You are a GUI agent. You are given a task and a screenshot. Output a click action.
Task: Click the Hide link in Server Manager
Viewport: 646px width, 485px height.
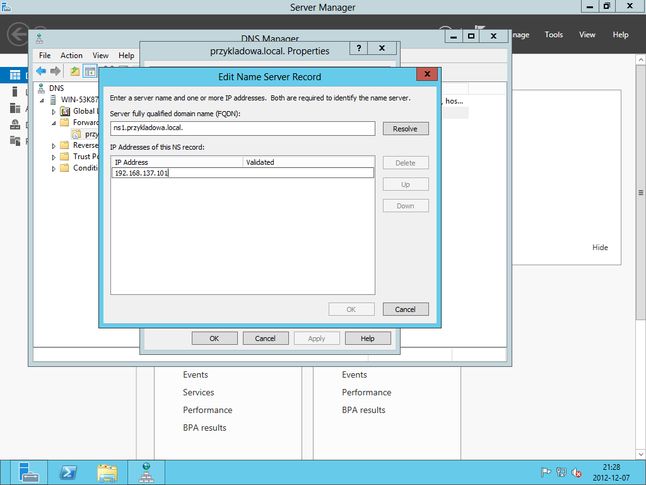(x=600, y=247)
